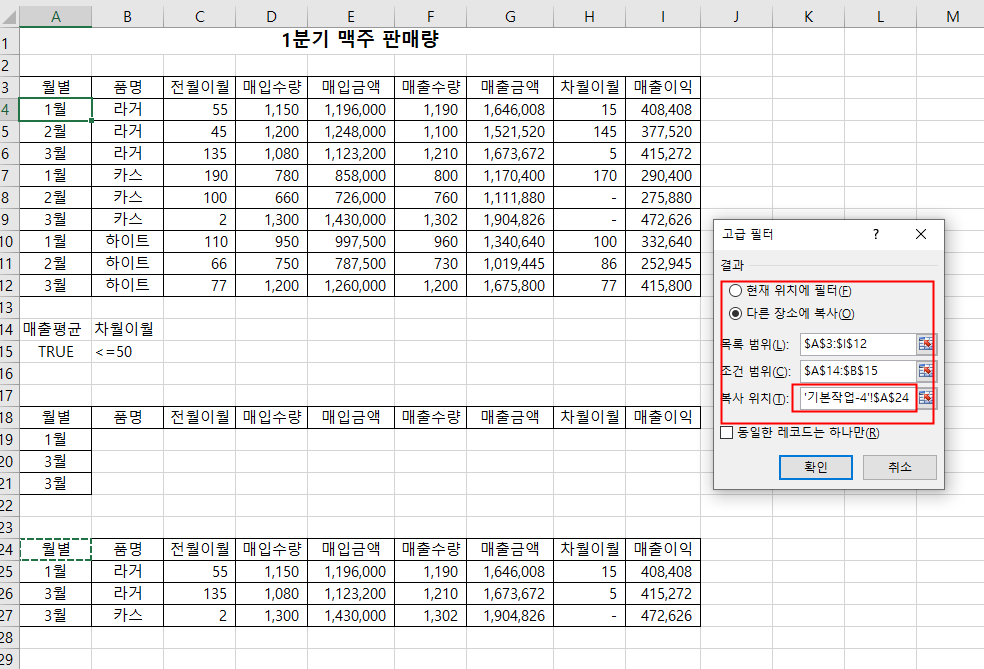Select column A by its header
The width and height of the screenshot is (984, 669).
coord(56,17)
